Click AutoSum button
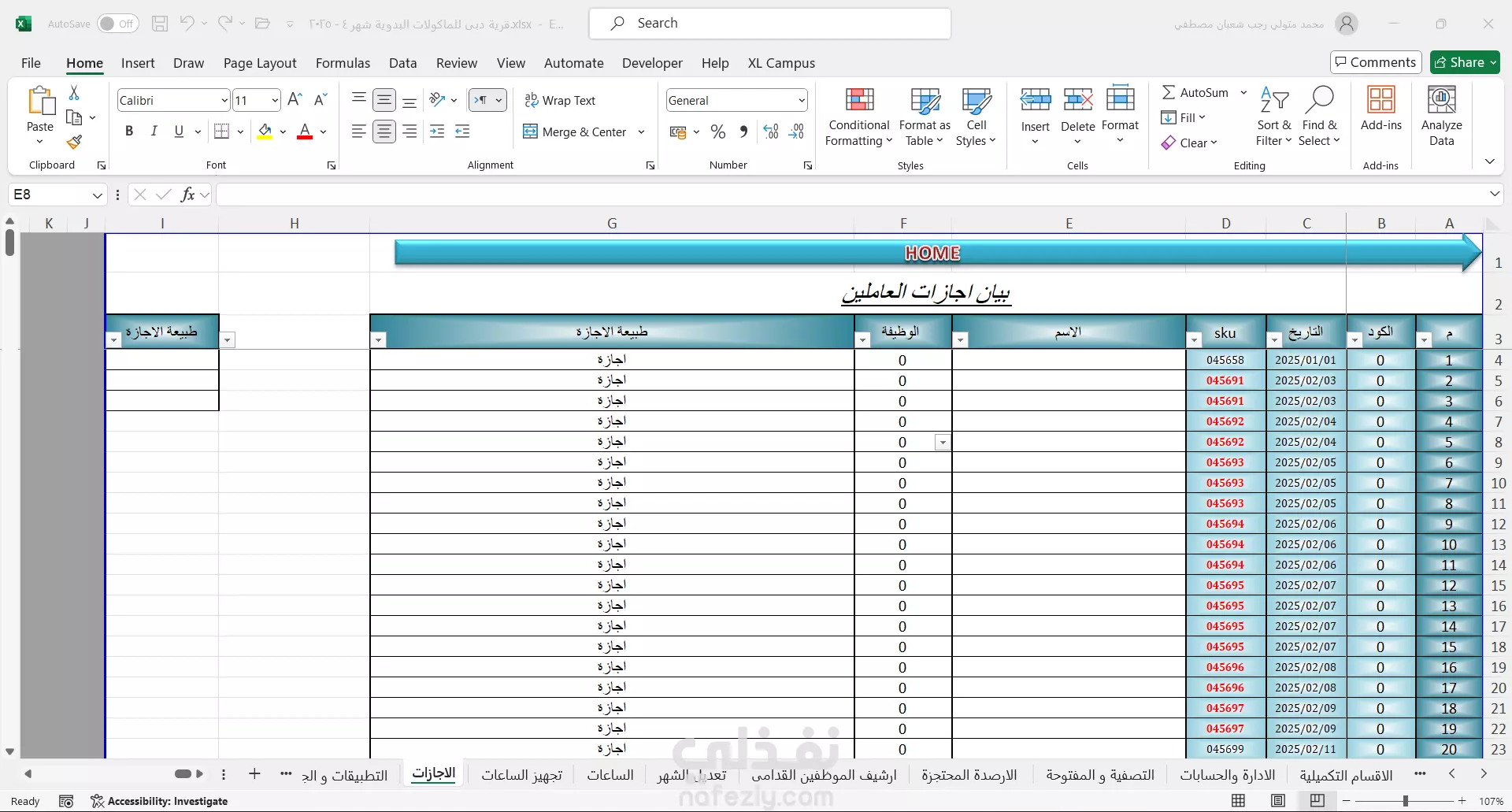Image resolution: width=1512 pixels, height=812 pixels. point(1195,92)
